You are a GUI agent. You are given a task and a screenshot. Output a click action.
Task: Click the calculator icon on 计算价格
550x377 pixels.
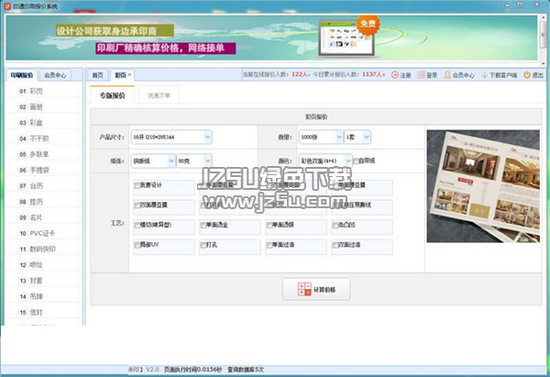304,289
